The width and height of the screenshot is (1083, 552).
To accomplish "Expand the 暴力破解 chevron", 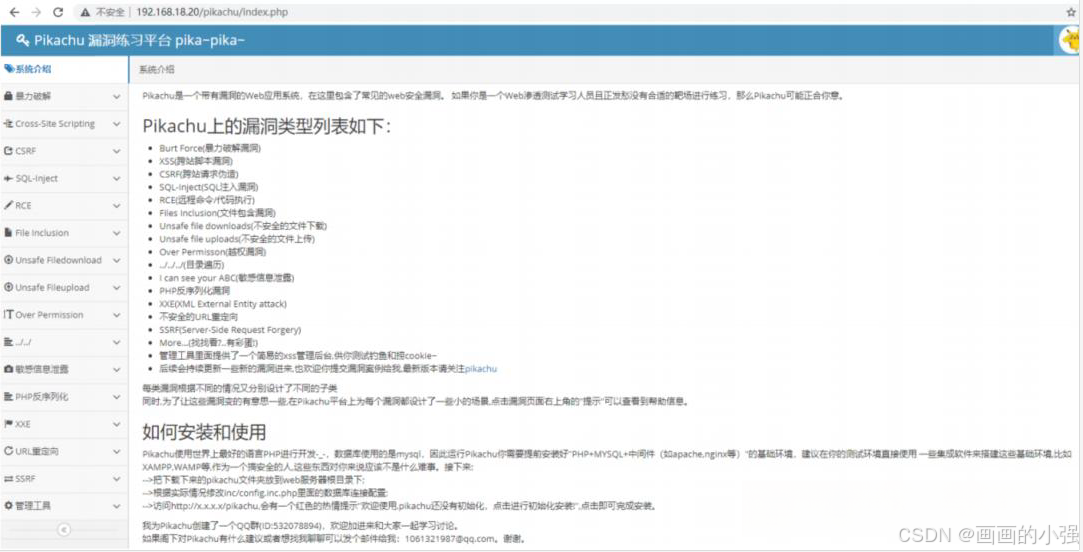I will (x=116, y=97).
